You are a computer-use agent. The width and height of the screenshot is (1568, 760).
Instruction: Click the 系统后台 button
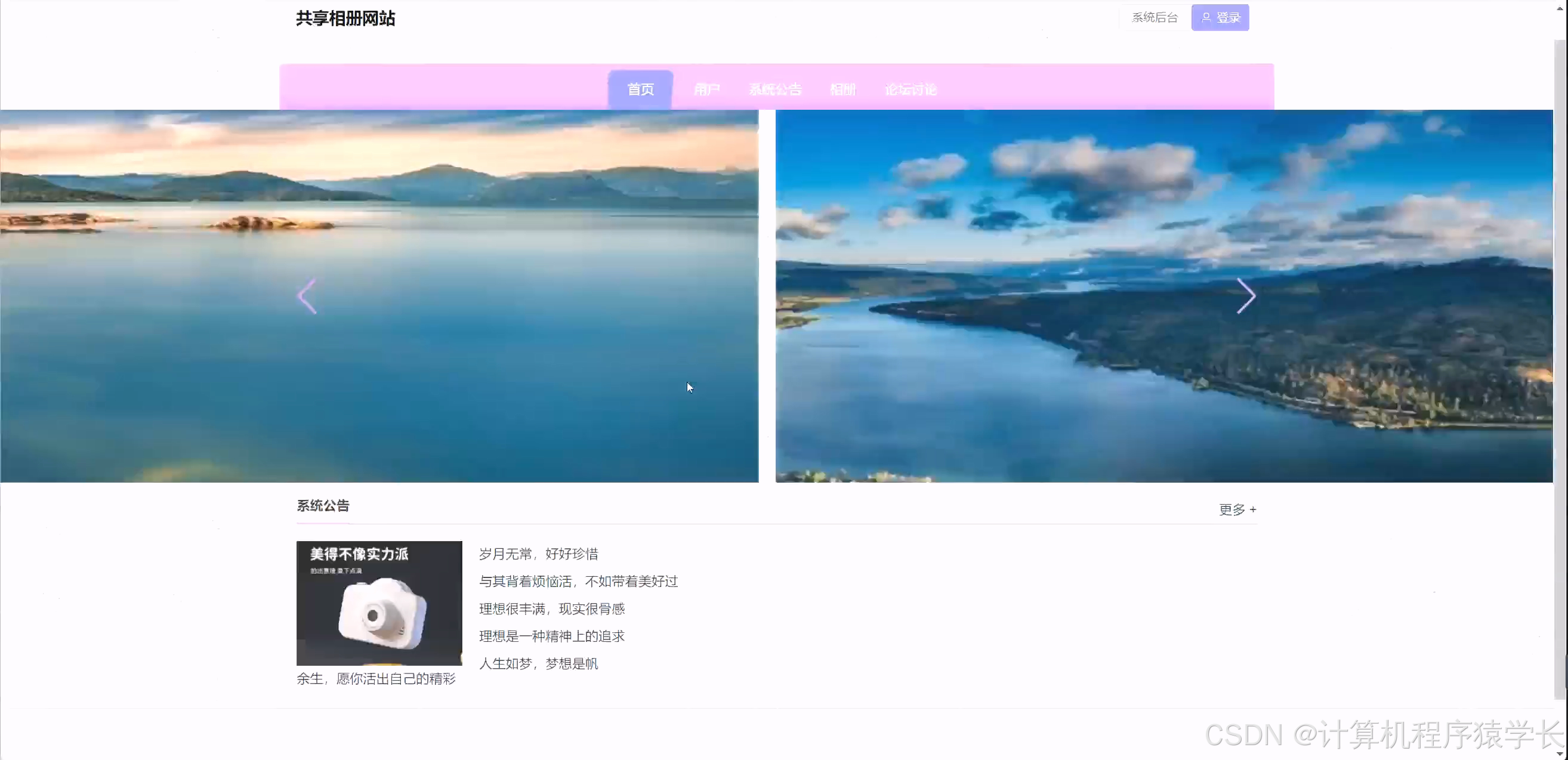[x=1153, y=17]
